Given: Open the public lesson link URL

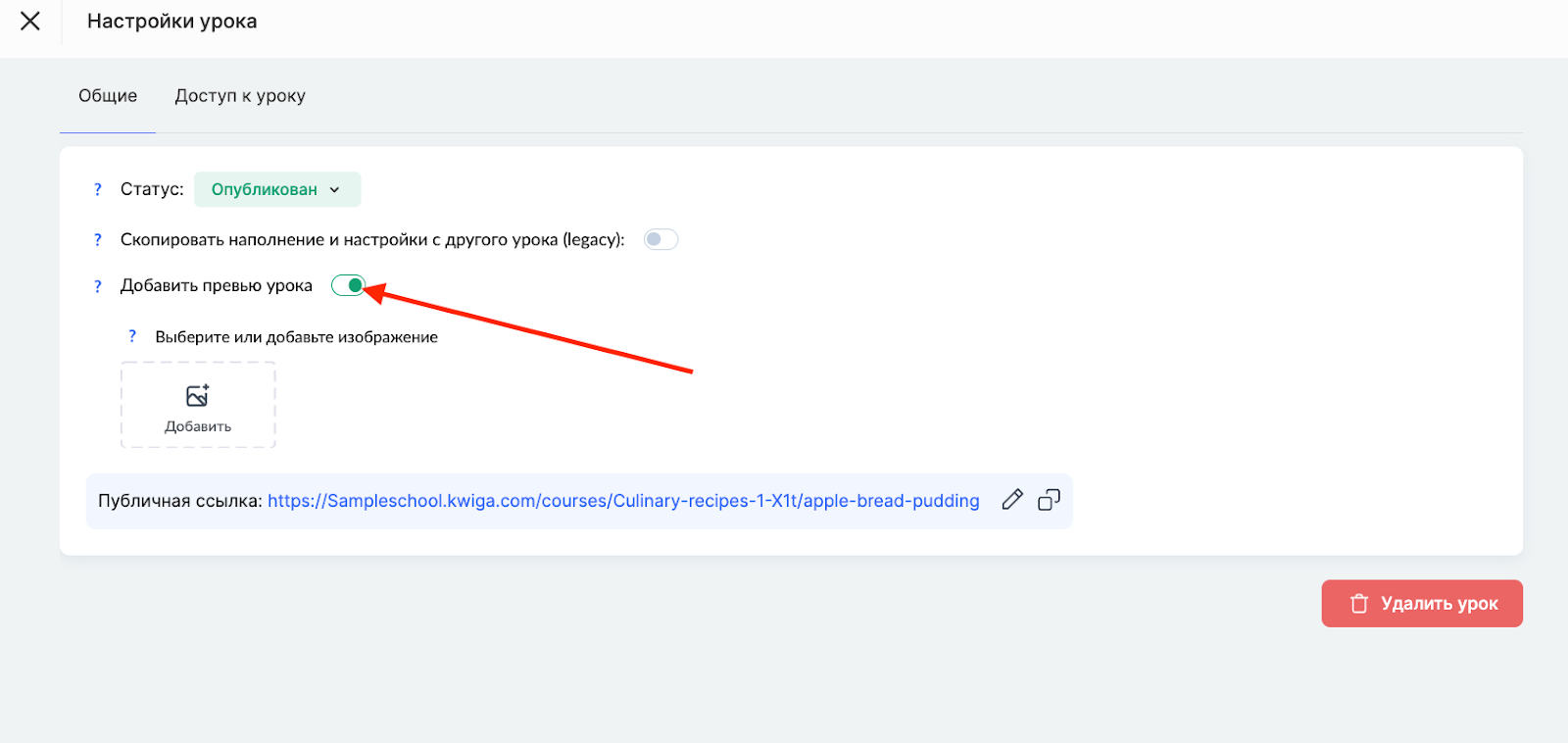Looking at the screenshot, I should 623,501.
